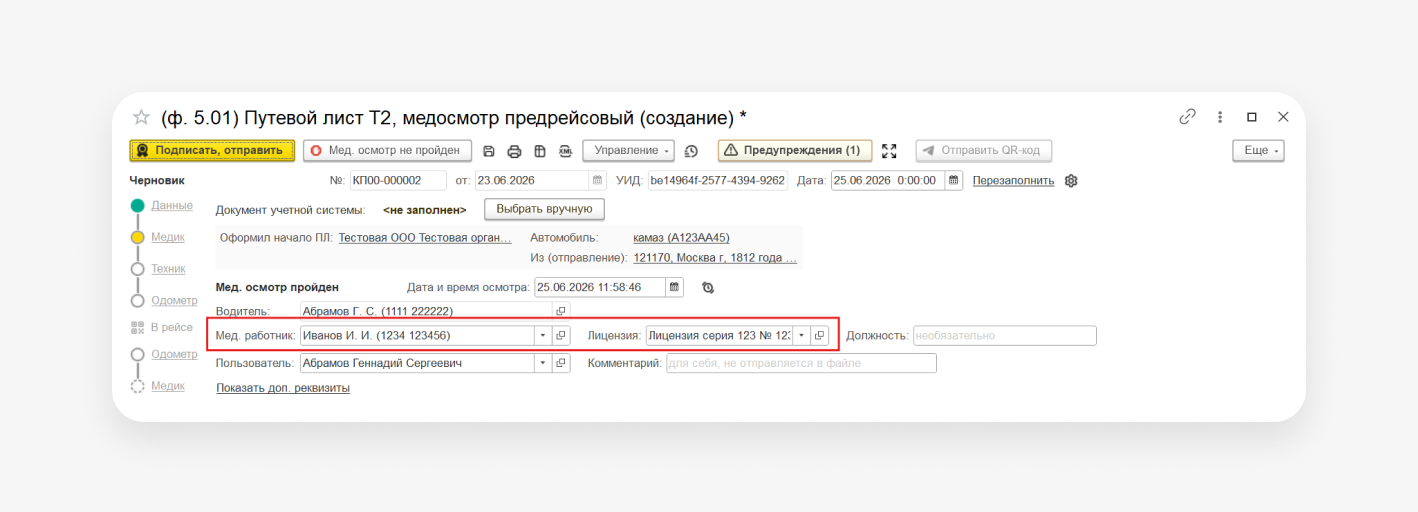Go to the Данные step
Screen dimensions: 1418x512
click(x=172, y=206)
